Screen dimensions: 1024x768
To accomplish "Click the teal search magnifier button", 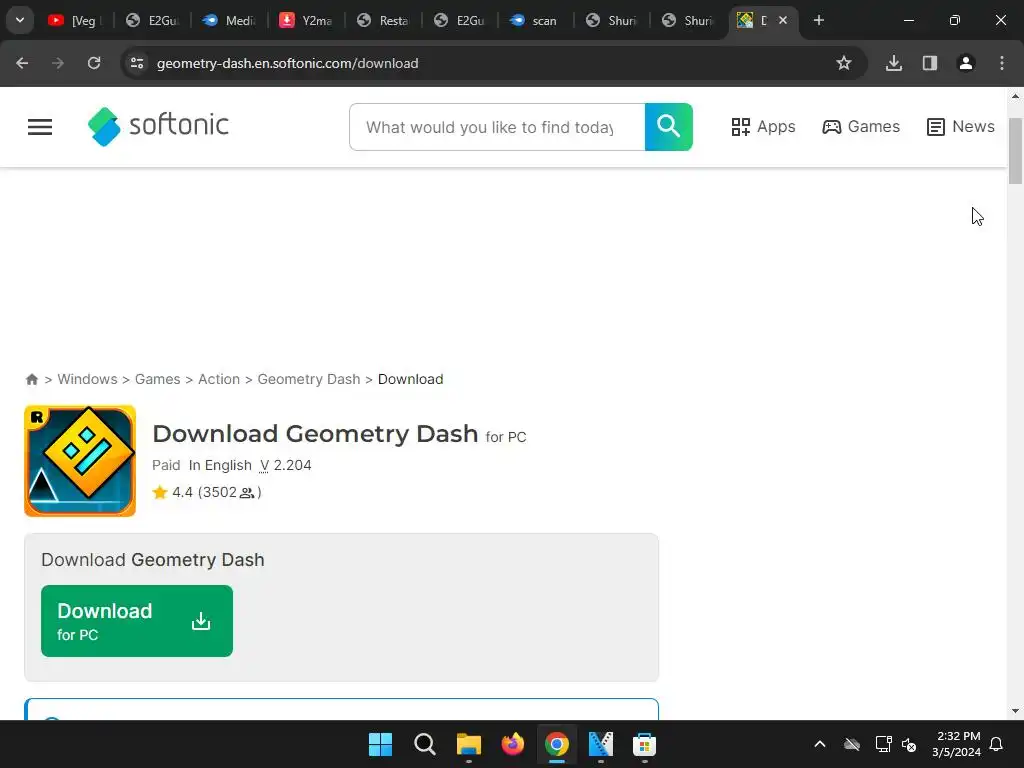I will 668,127.
